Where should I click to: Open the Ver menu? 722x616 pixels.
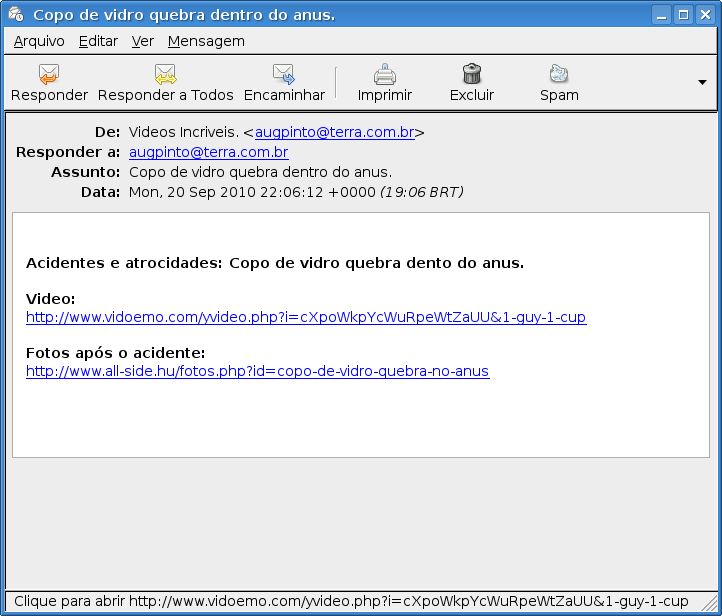(x=142, y=41)
